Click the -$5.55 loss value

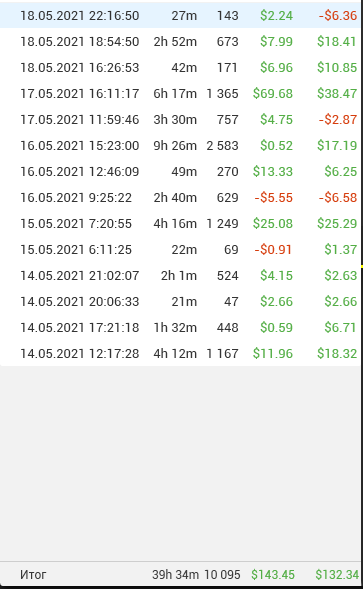274,197
